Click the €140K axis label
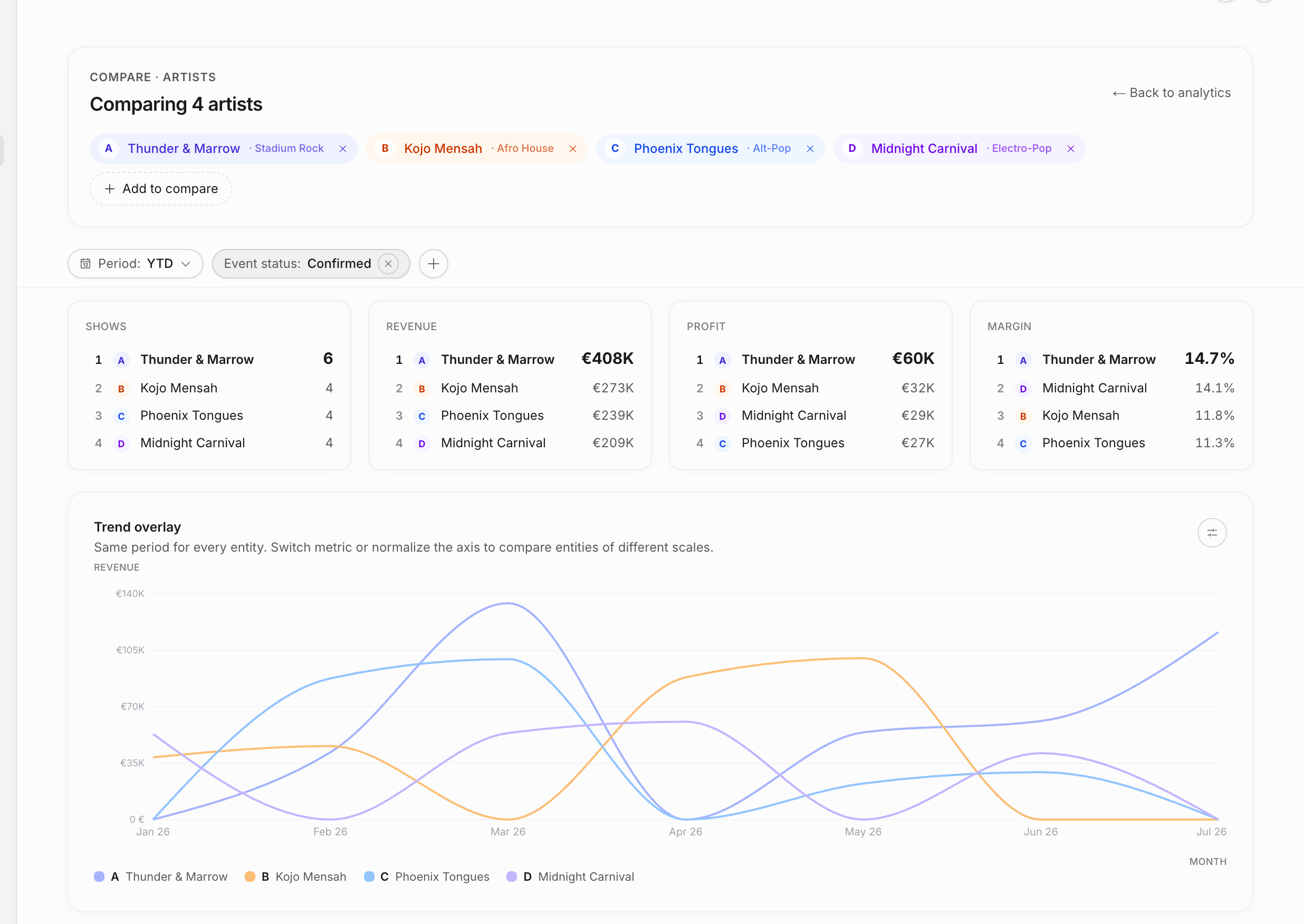Viewport: 1304px width, 924px height. coord(130,593)
